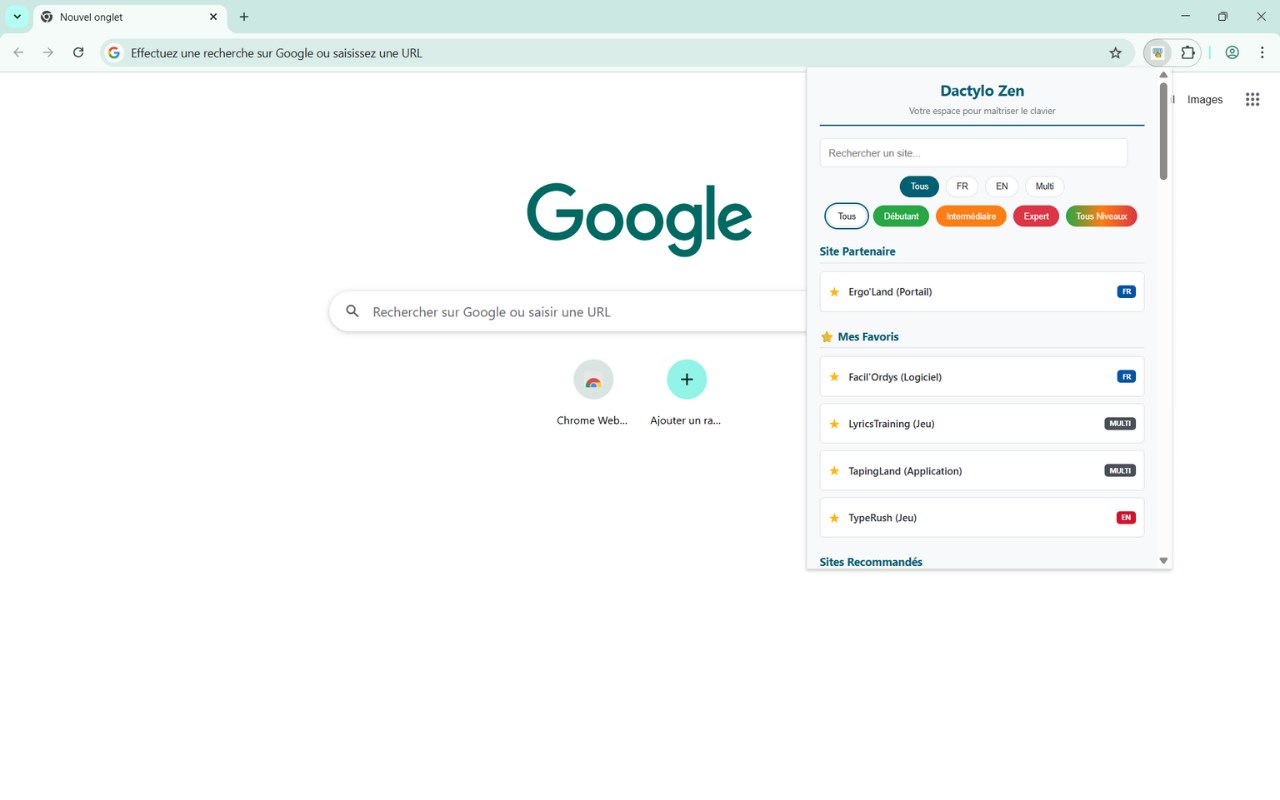
Task: Toggle favorite star for TapingLand (Application)
Action: coord(834,471)
